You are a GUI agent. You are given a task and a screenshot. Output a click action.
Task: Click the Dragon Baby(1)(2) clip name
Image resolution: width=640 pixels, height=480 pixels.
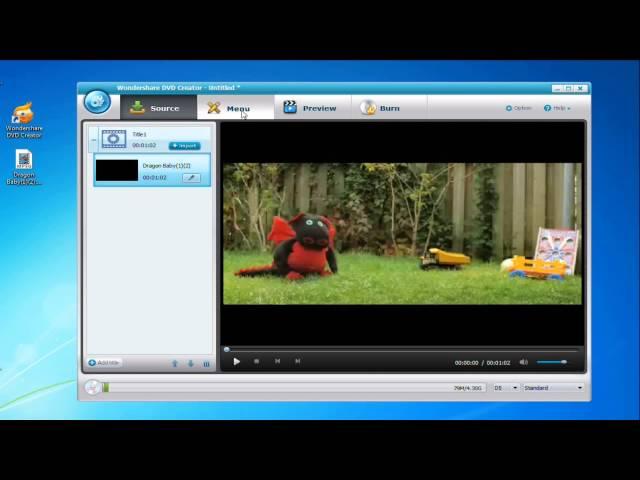pyautogui.click(x=167, y=166)
